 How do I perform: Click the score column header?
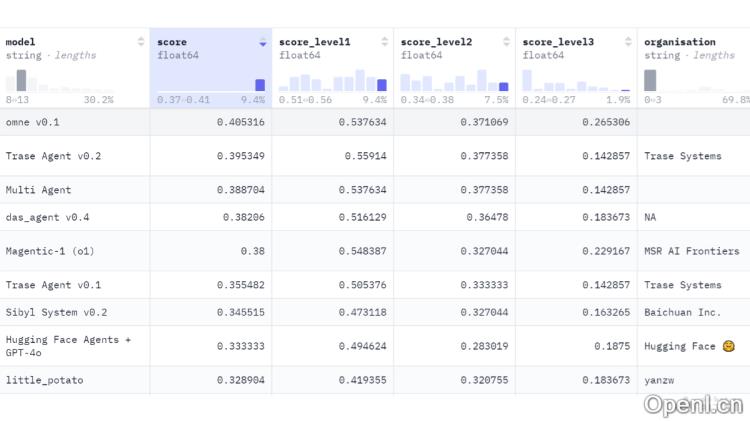(x=172, y=42)
